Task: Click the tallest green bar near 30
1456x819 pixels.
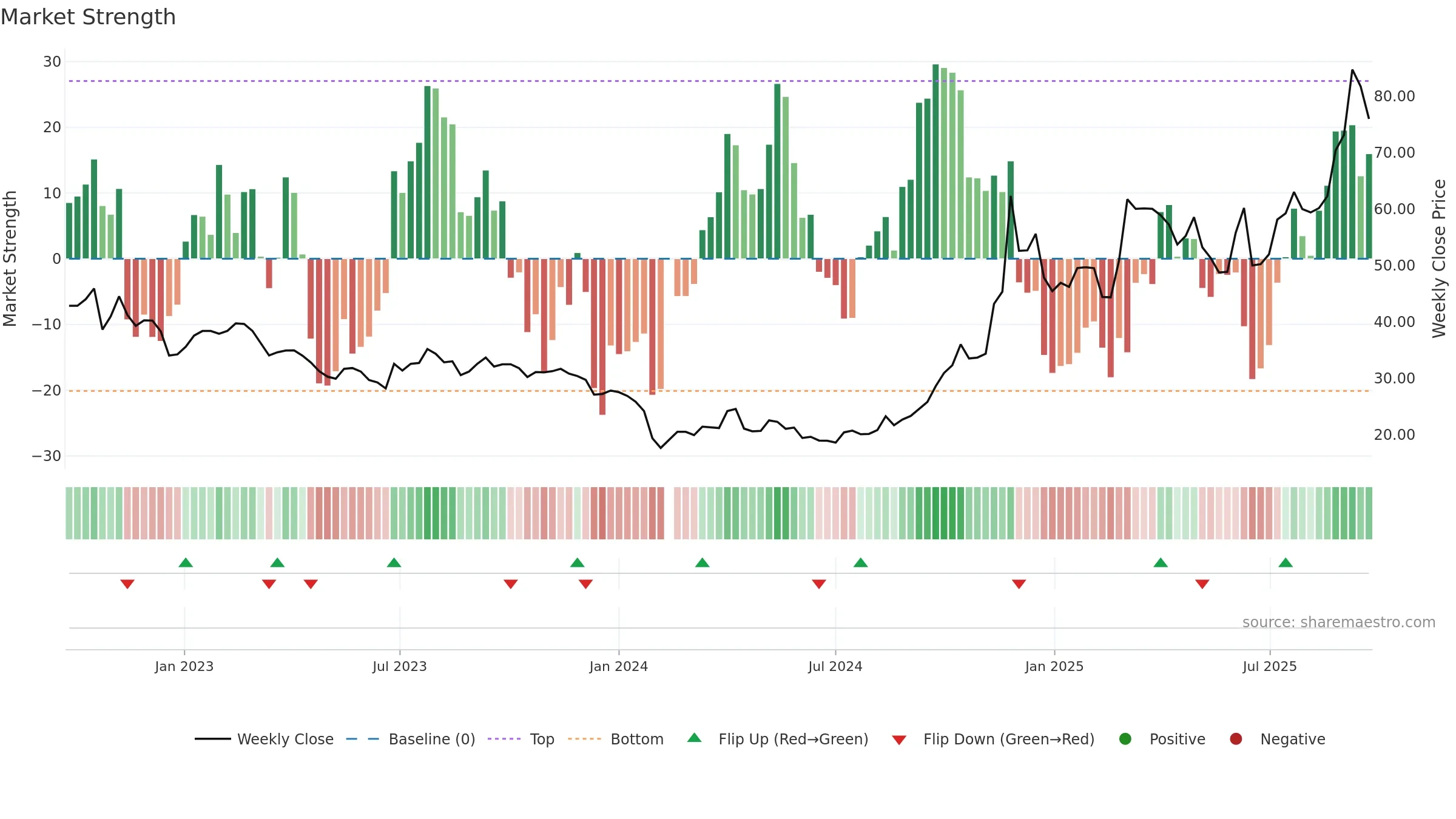Action: click(935, 161)
